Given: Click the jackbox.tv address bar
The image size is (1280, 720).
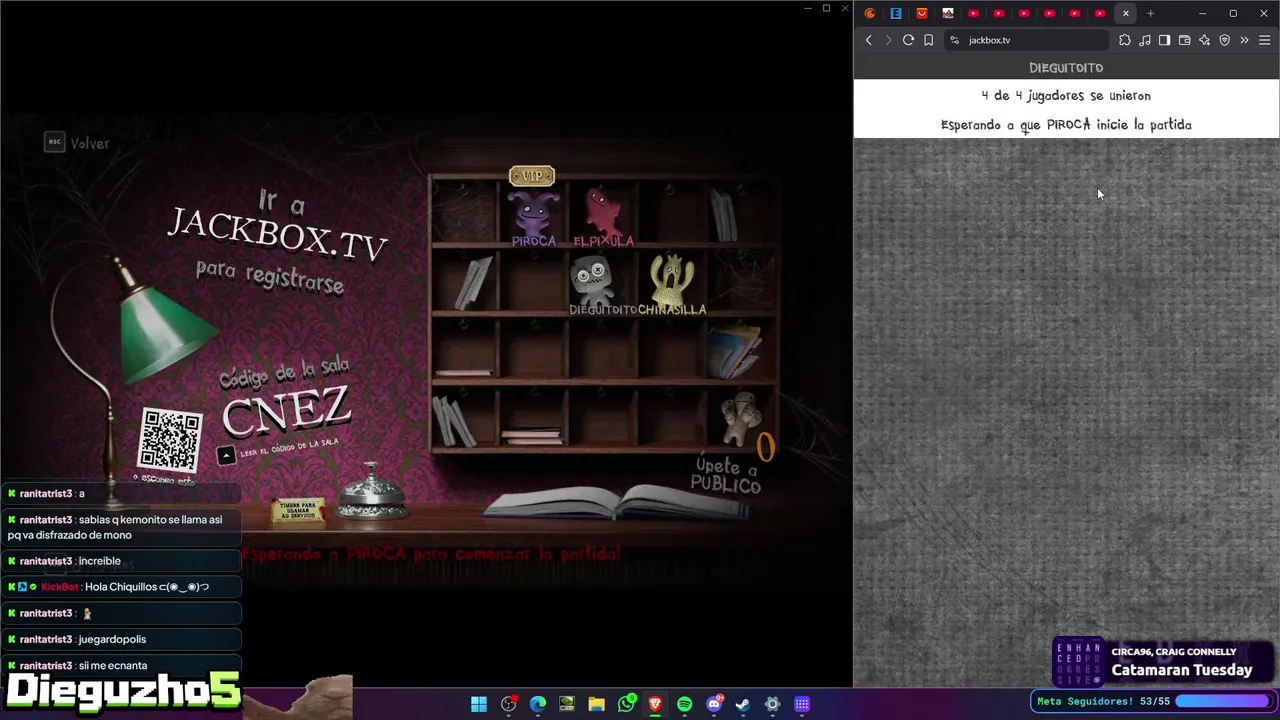Looking at the screenshot, I should point(1027,40).
